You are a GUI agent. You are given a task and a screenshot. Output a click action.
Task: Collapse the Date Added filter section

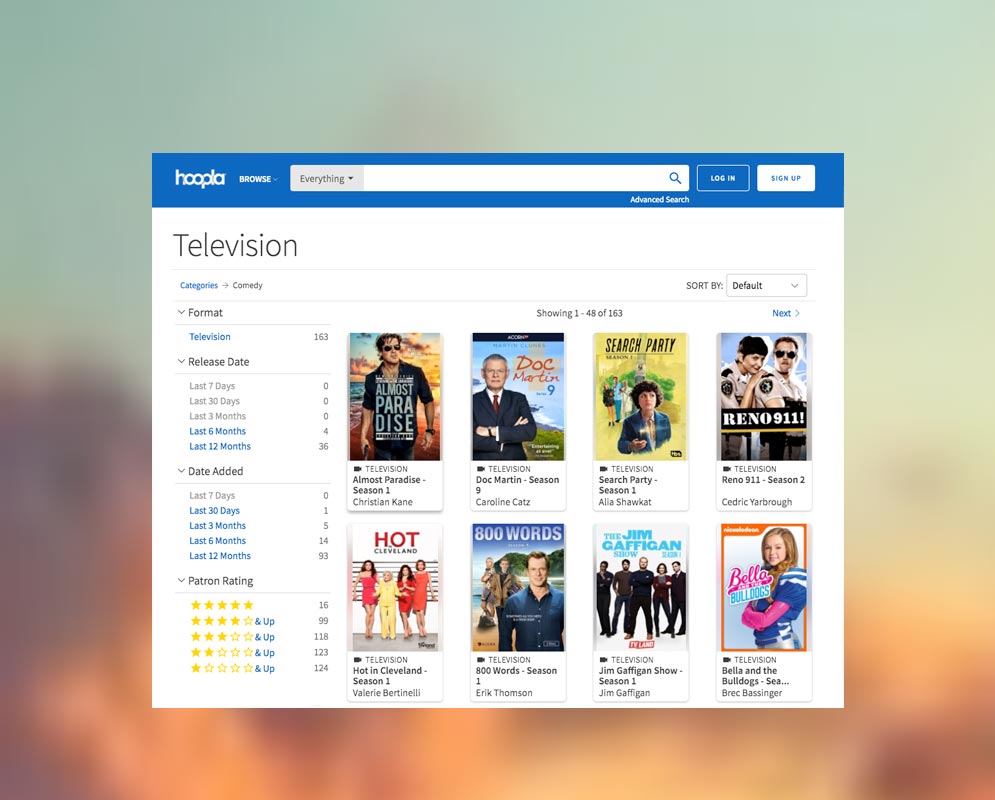210,471
